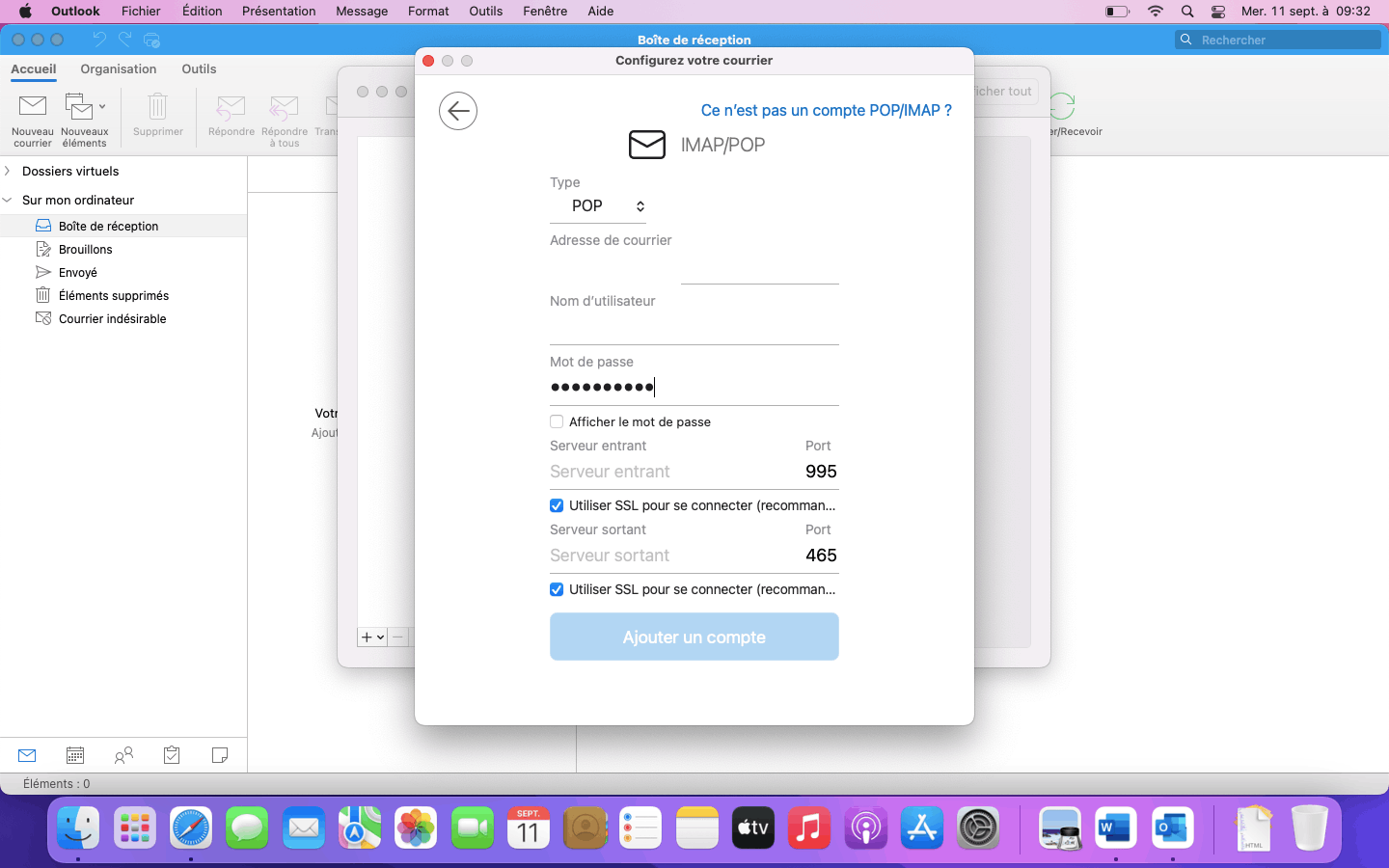
Task: Open the Type POP dropdown
Action: [598, 206]
